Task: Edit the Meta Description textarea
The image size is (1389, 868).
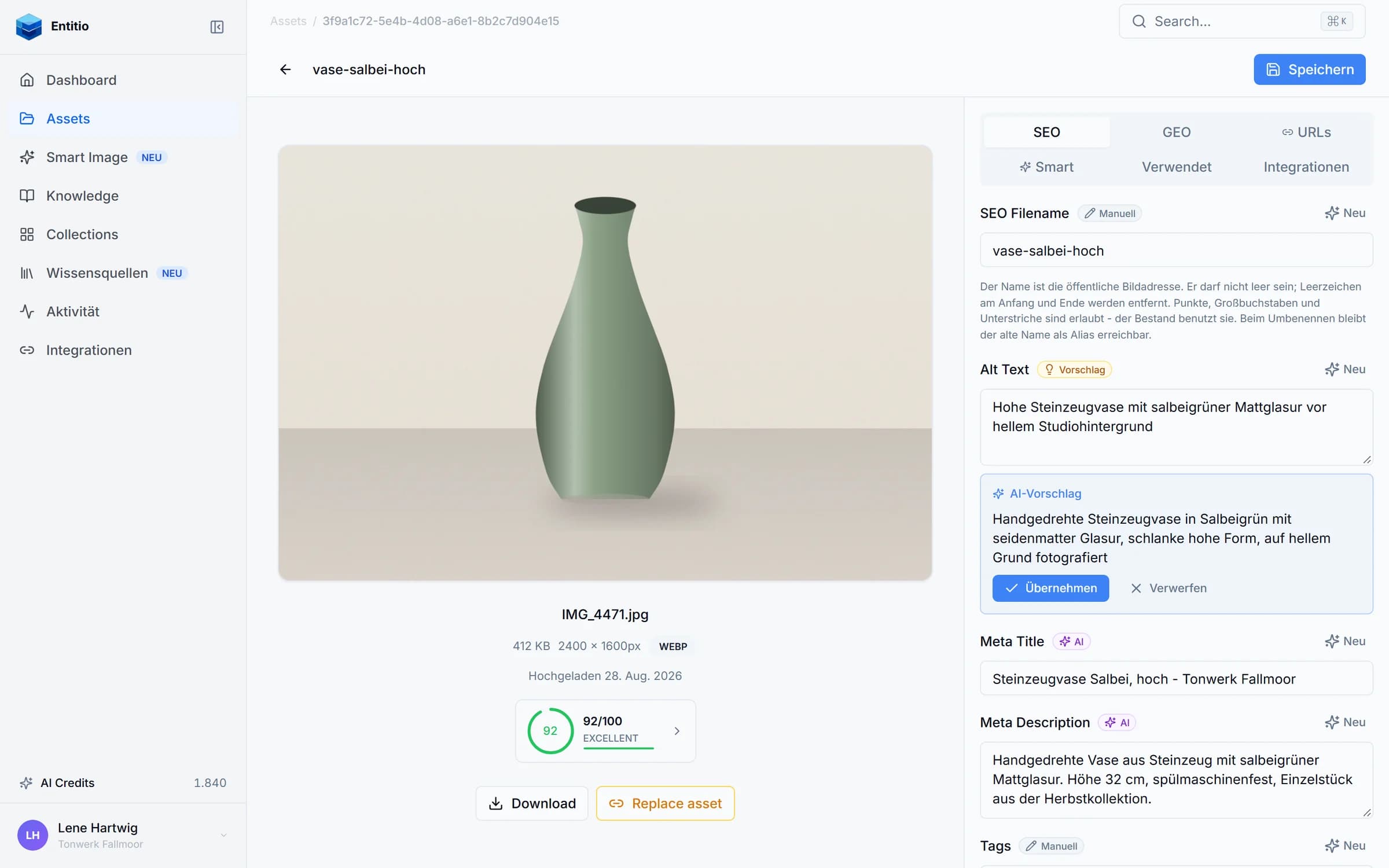Action: coord(1176,780)
